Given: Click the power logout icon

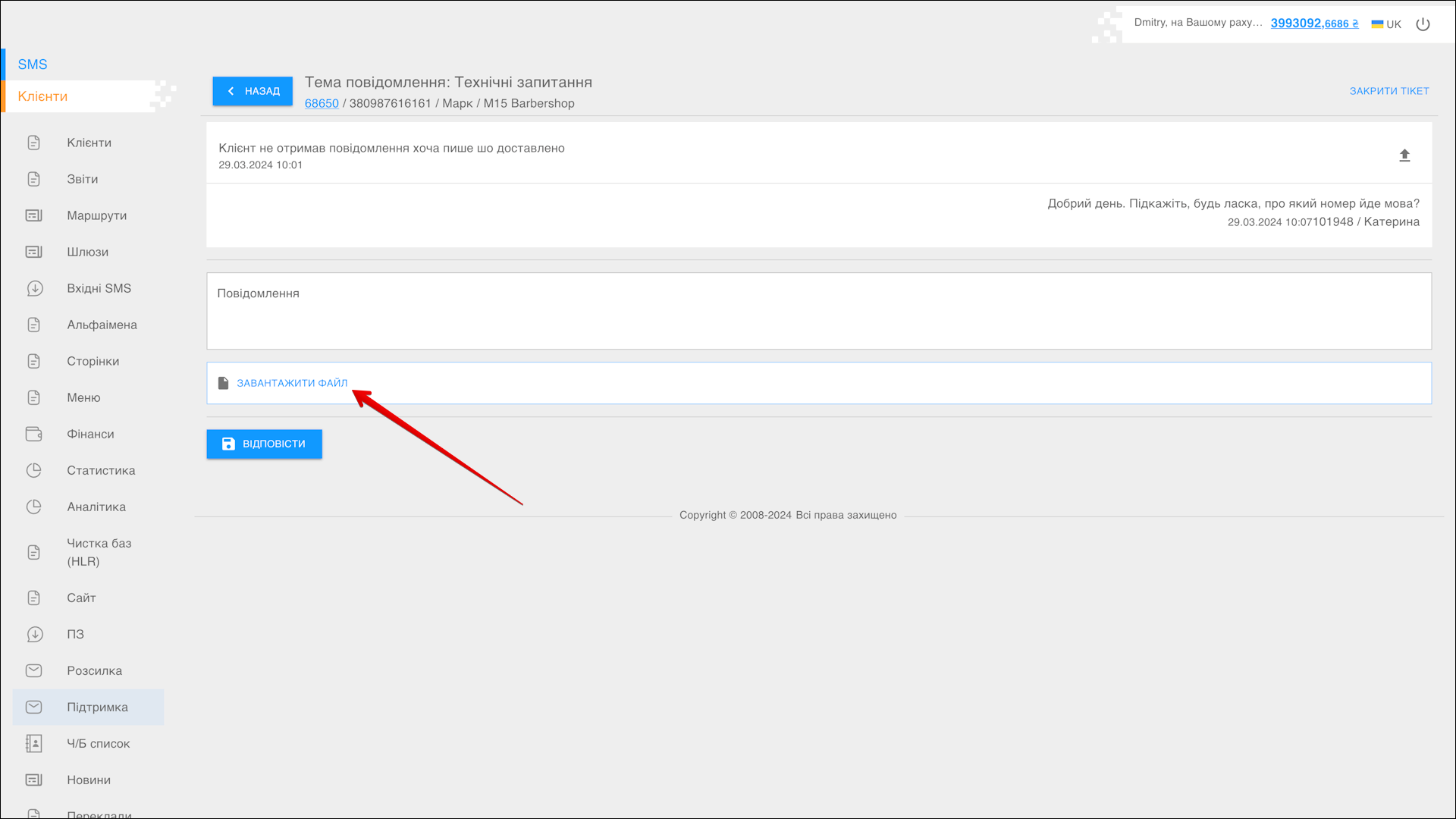Looking at the screenshot, I should click(1423, 24).
